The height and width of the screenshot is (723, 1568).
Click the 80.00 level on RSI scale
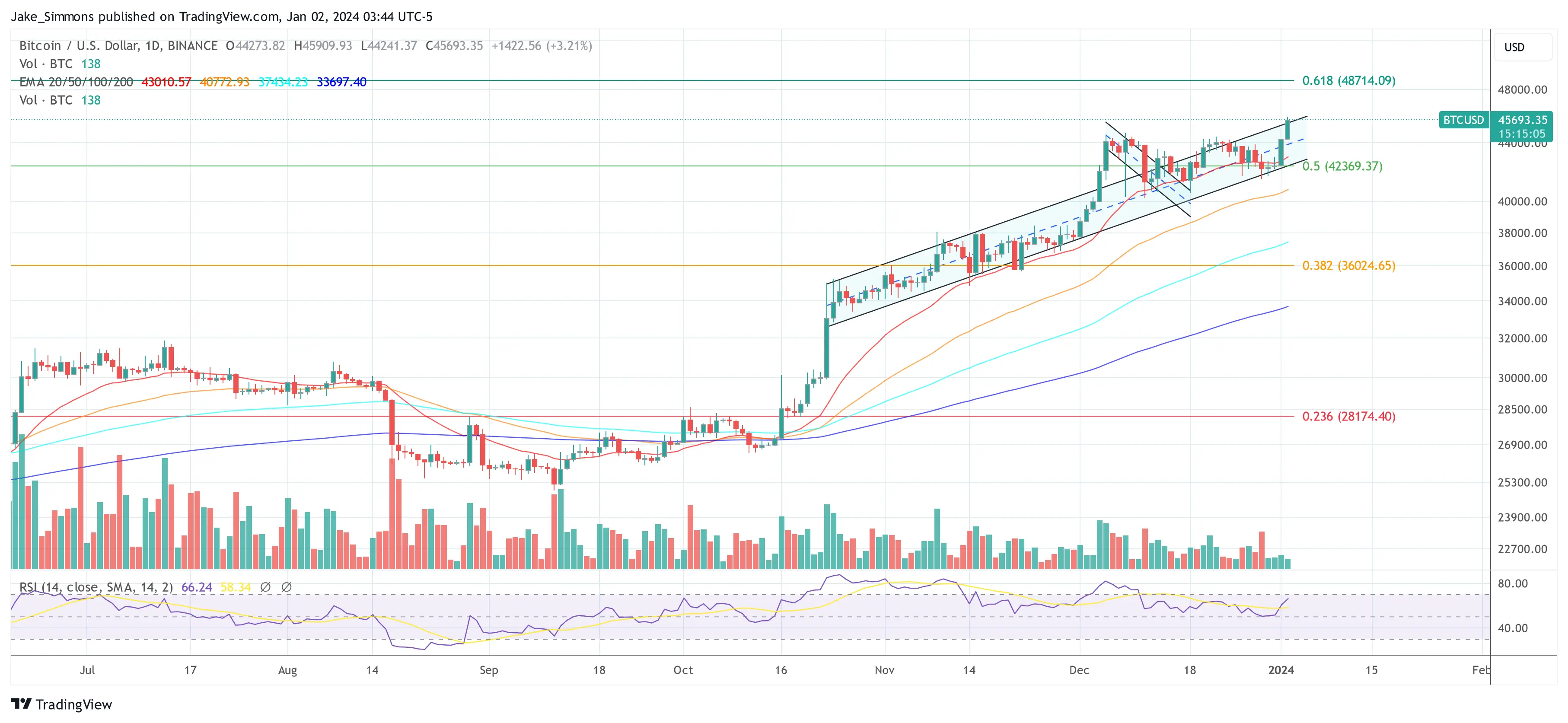point(1512,584)
